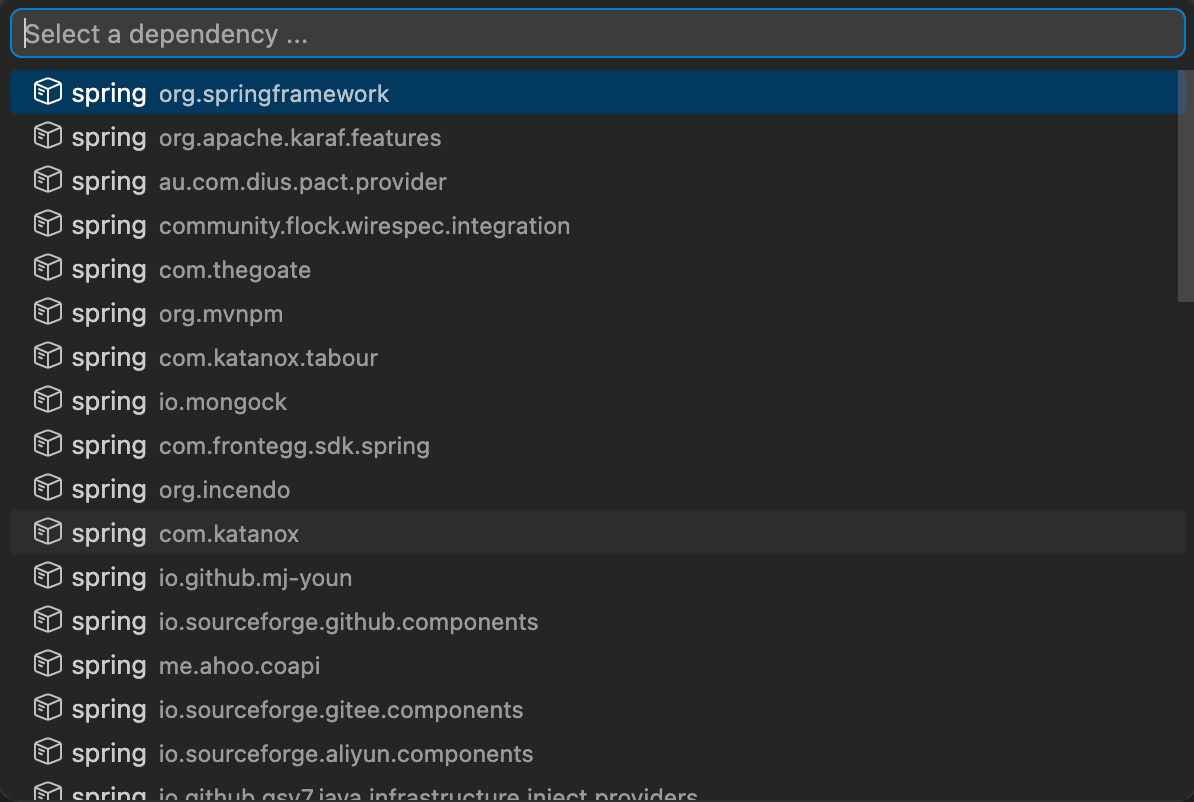Pick the com.katanox group text

tap(228, 534)
